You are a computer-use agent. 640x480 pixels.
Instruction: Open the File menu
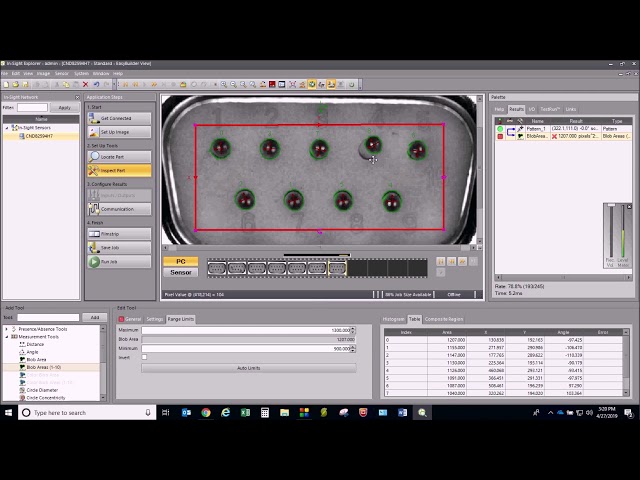pyautogui.click(x=4, y=73)
